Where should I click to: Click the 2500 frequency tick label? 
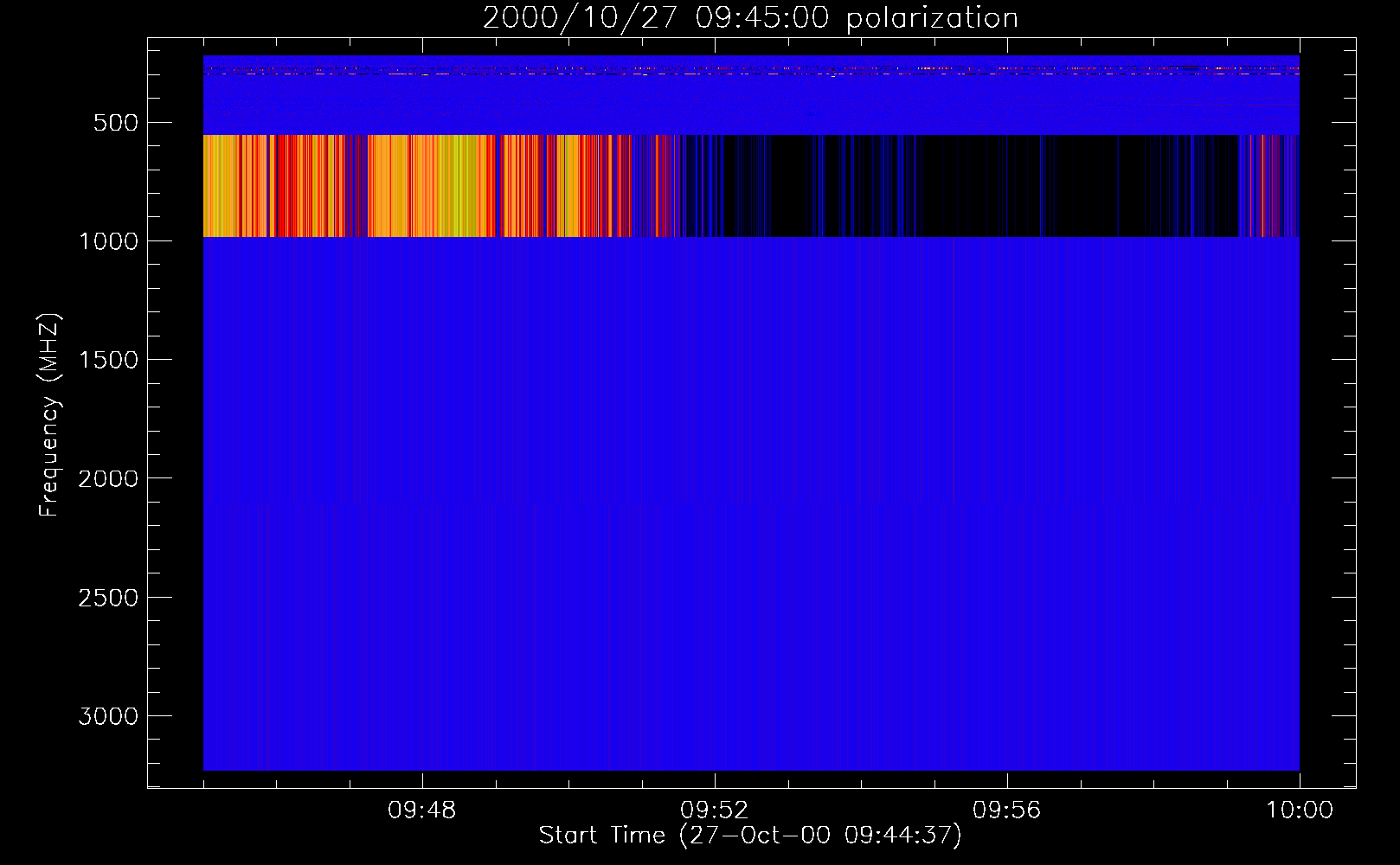108,598
